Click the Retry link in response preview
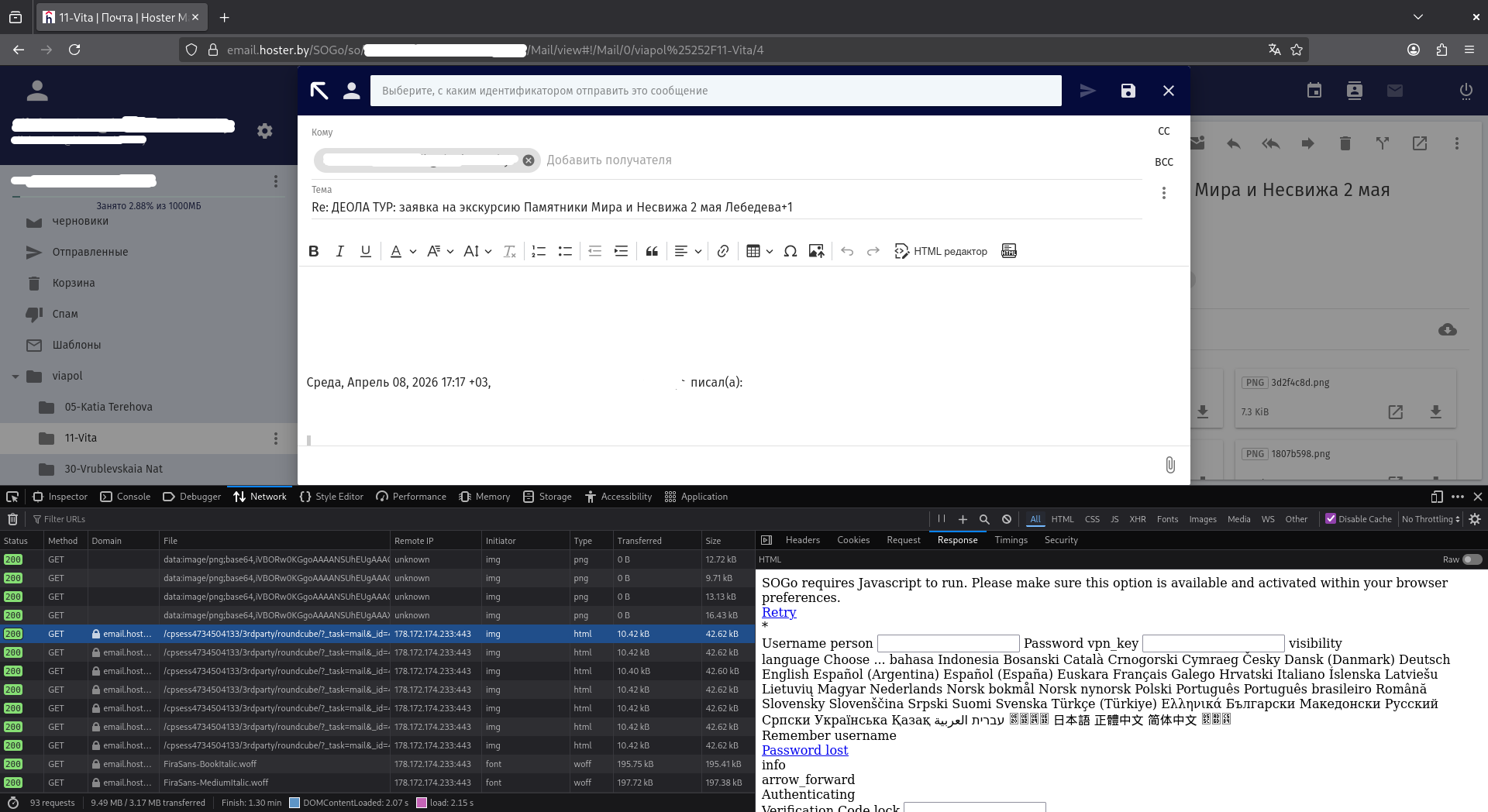This screenshot has width=1488, height=812. [x=778, y=612]
